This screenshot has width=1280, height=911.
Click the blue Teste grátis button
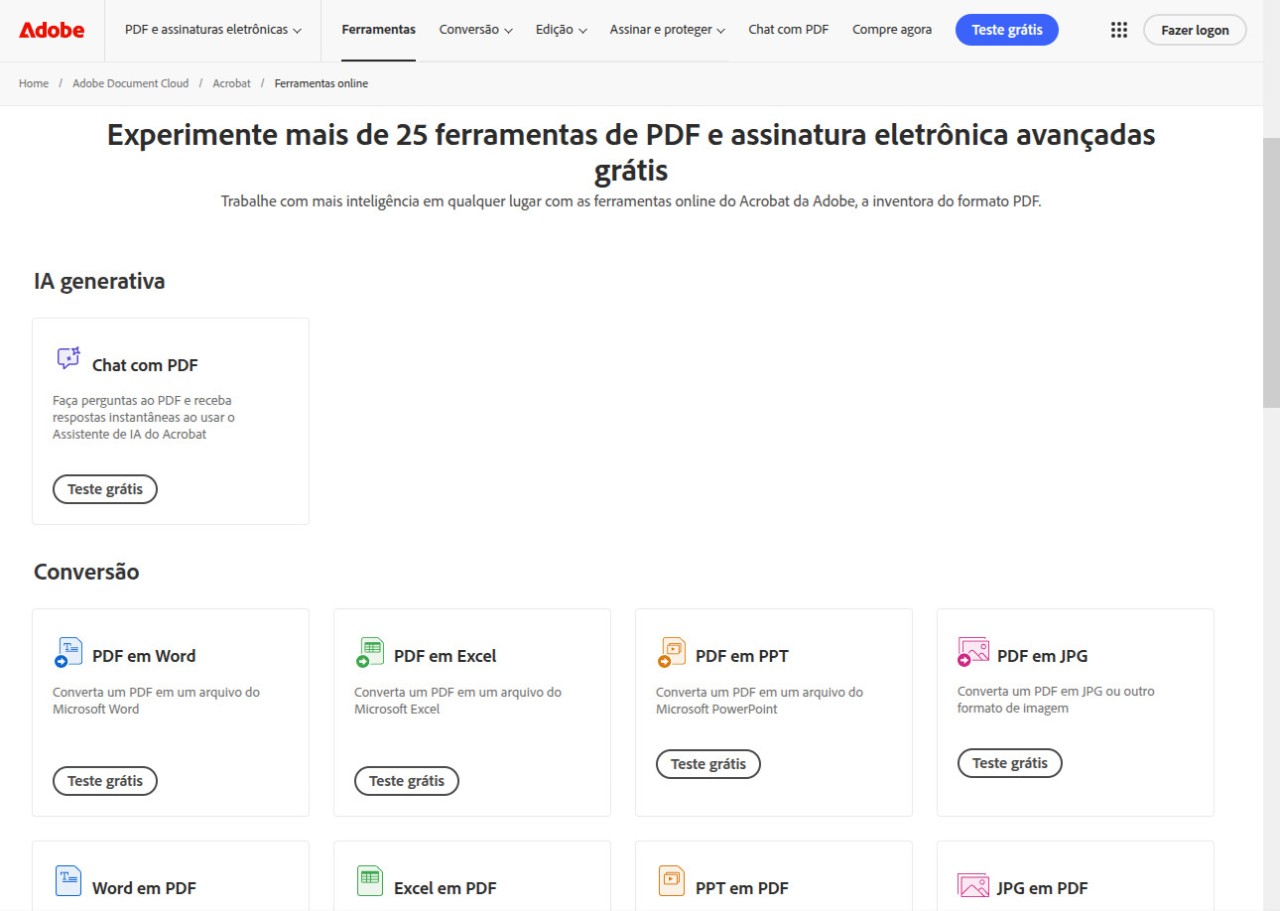pos(1007,30)
